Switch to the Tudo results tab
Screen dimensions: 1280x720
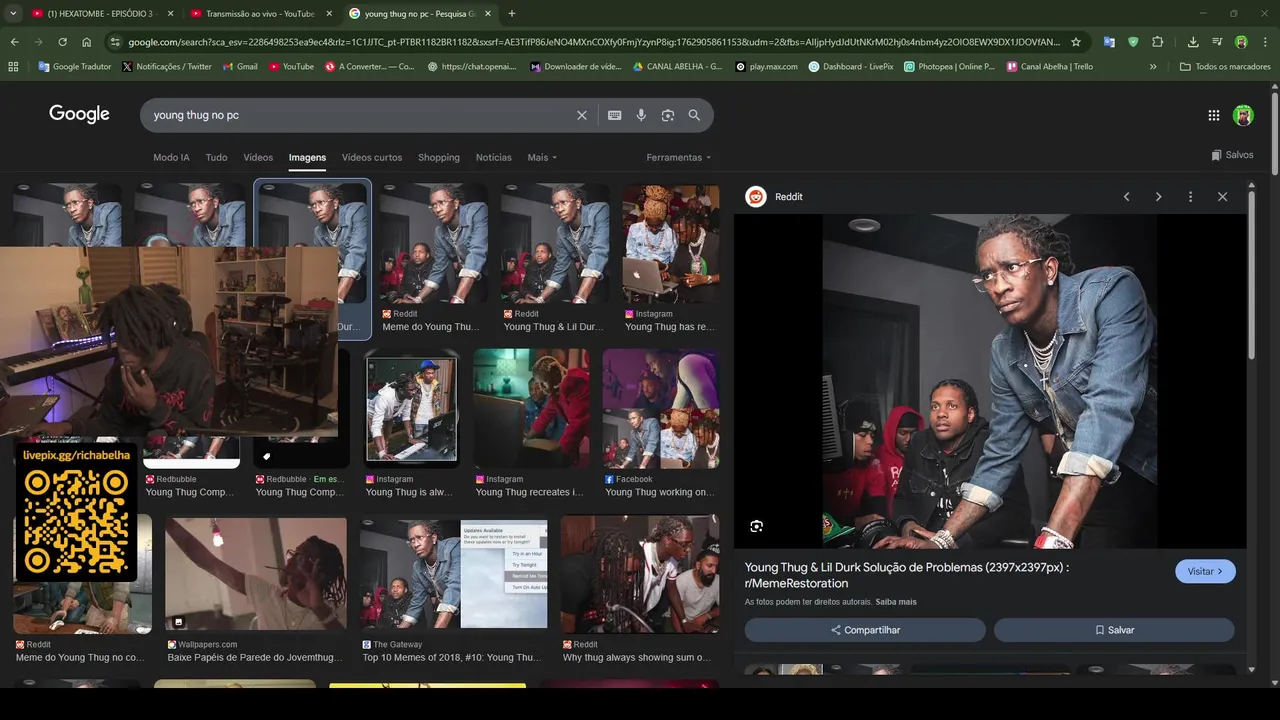(216, 157)
